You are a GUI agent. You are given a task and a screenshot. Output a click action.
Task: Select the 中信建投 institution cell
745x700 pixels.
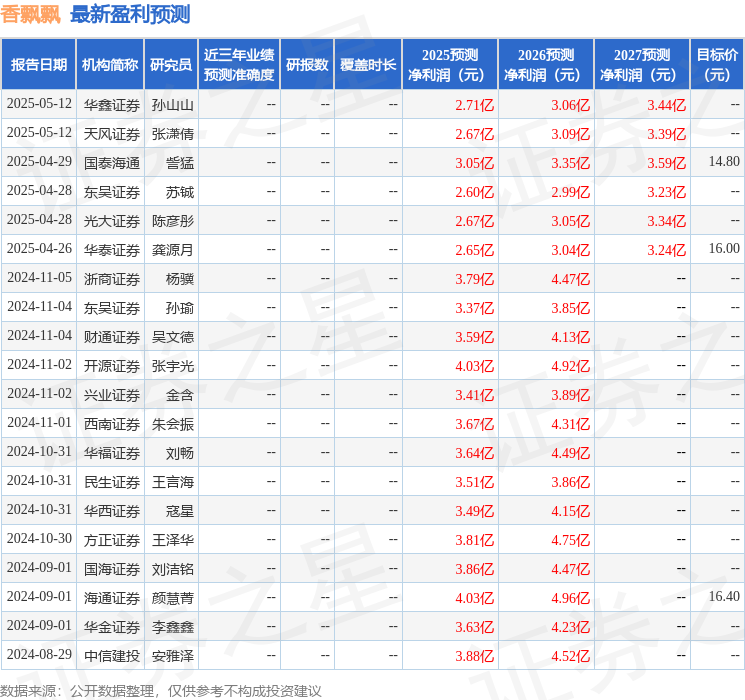click(x=112, y=656)
